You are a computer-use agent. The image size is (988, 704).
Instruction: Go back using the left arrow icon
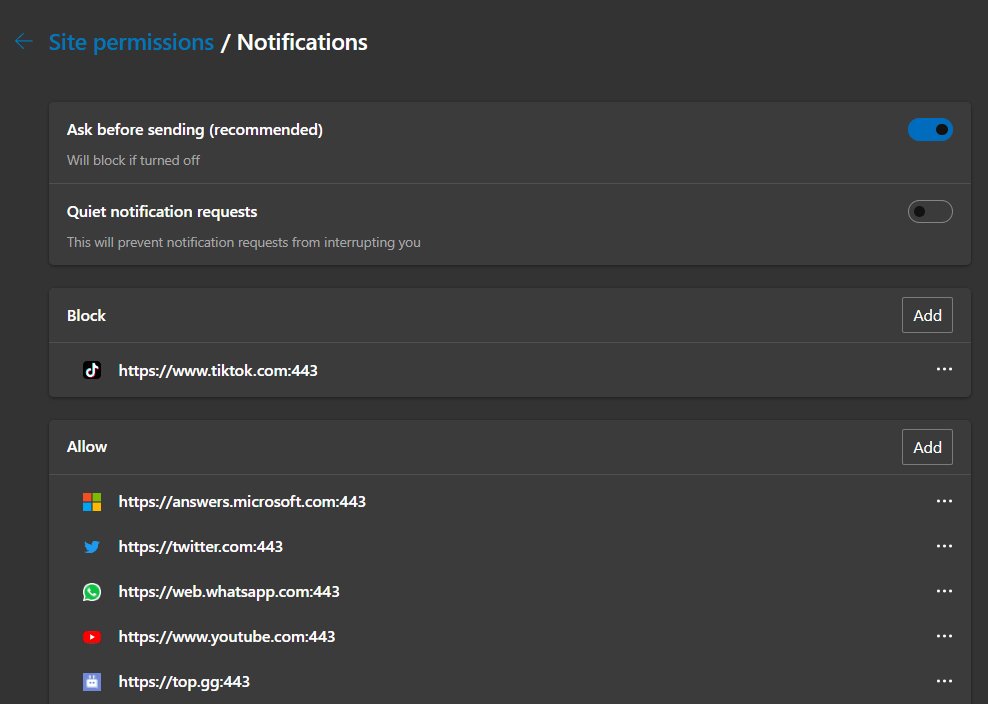coord(23,42)
